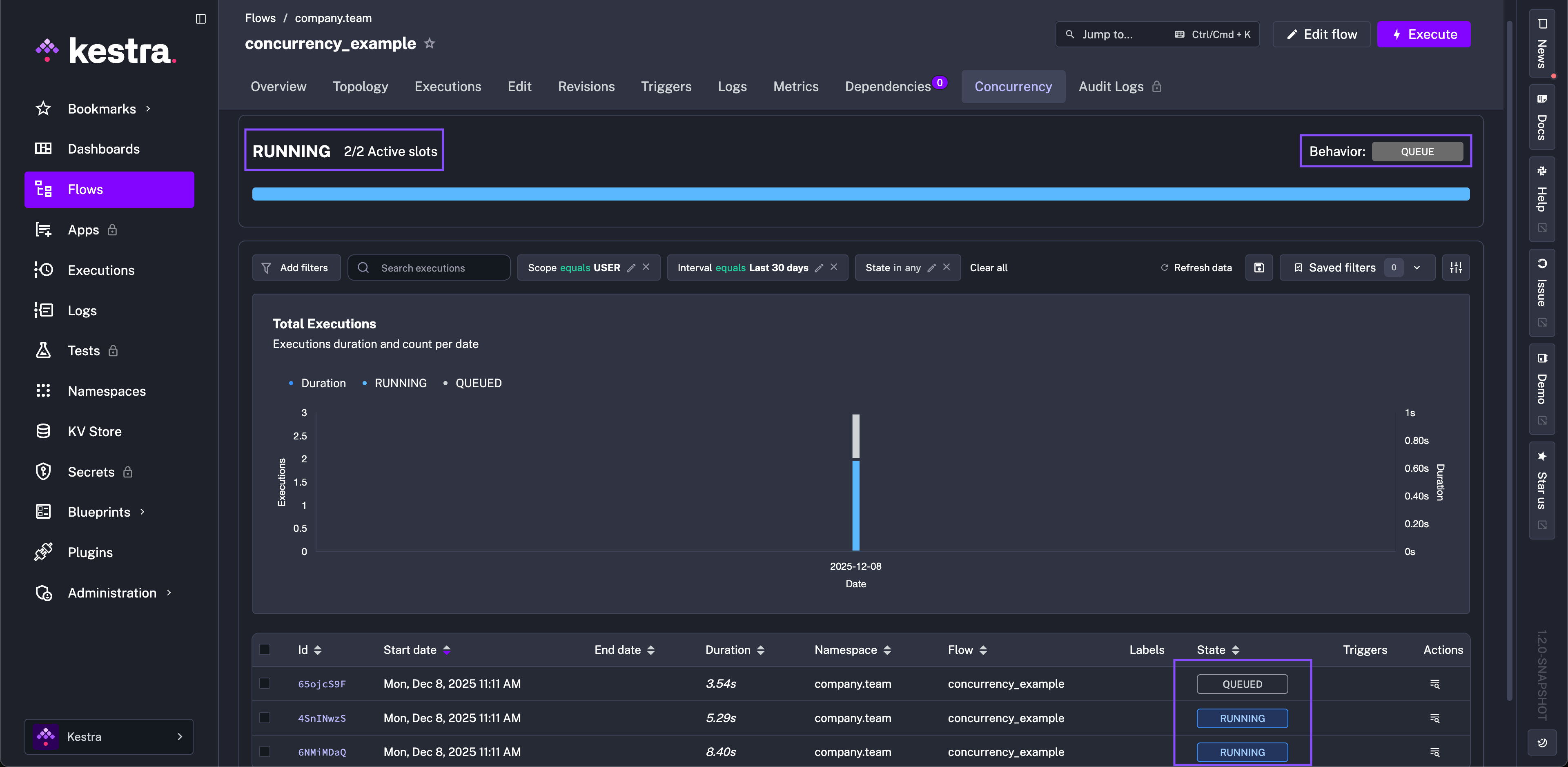The height and width of the screenshot is (767, 1568).
Task: Open the table settings sliders icon
Action: (1455, 268)
